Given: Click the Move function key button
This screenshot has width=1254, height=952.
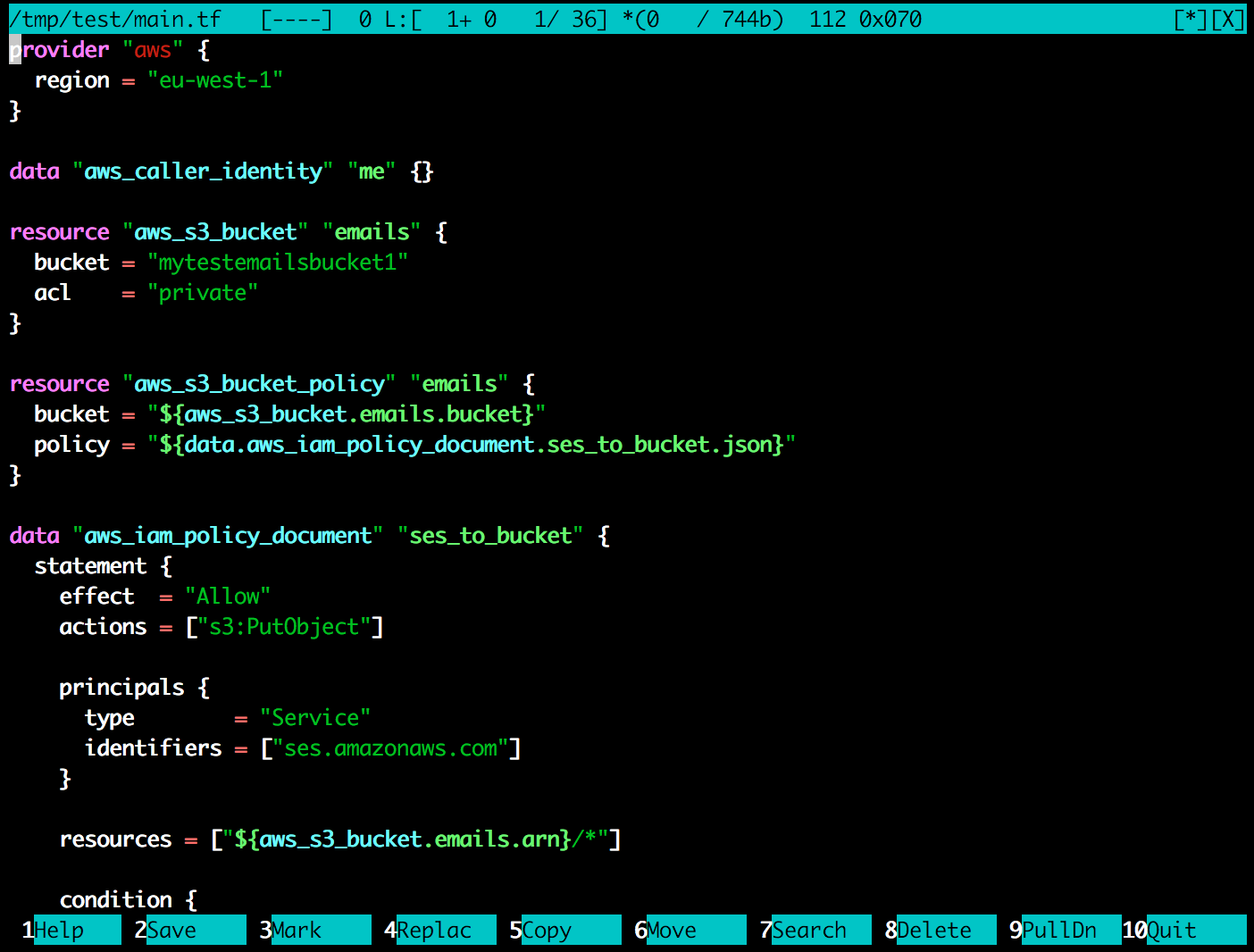Looking at the screenshot, I should [690, 930].
